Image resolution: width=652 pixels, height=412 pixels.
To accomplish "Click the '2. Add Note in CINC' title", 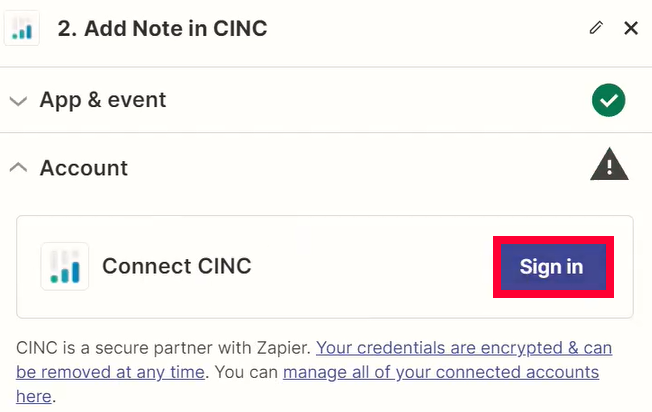I will click(162, 28).
